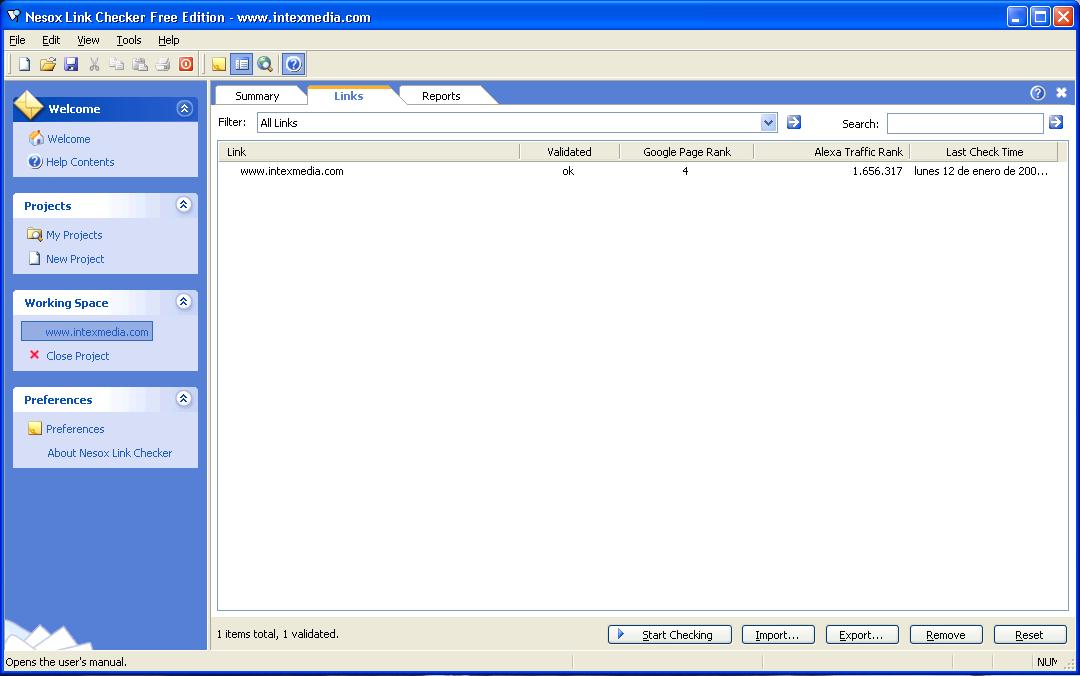Sort by Google Page Rank column header
Image resolution: width=1080 pixels, height=676 pixels.
[687, 152]
